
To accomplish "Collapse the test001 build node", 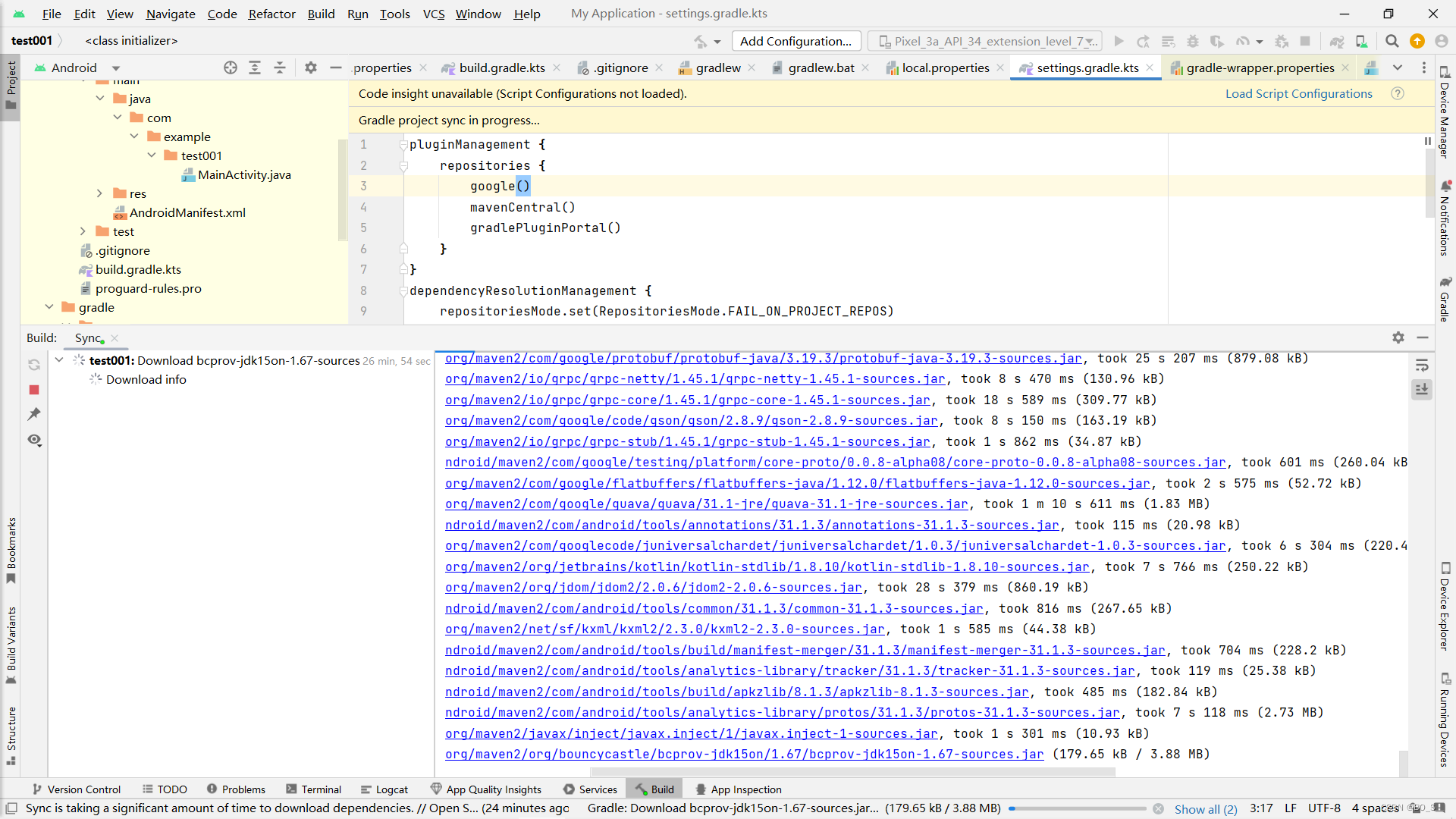I will [x=59, y=360].
